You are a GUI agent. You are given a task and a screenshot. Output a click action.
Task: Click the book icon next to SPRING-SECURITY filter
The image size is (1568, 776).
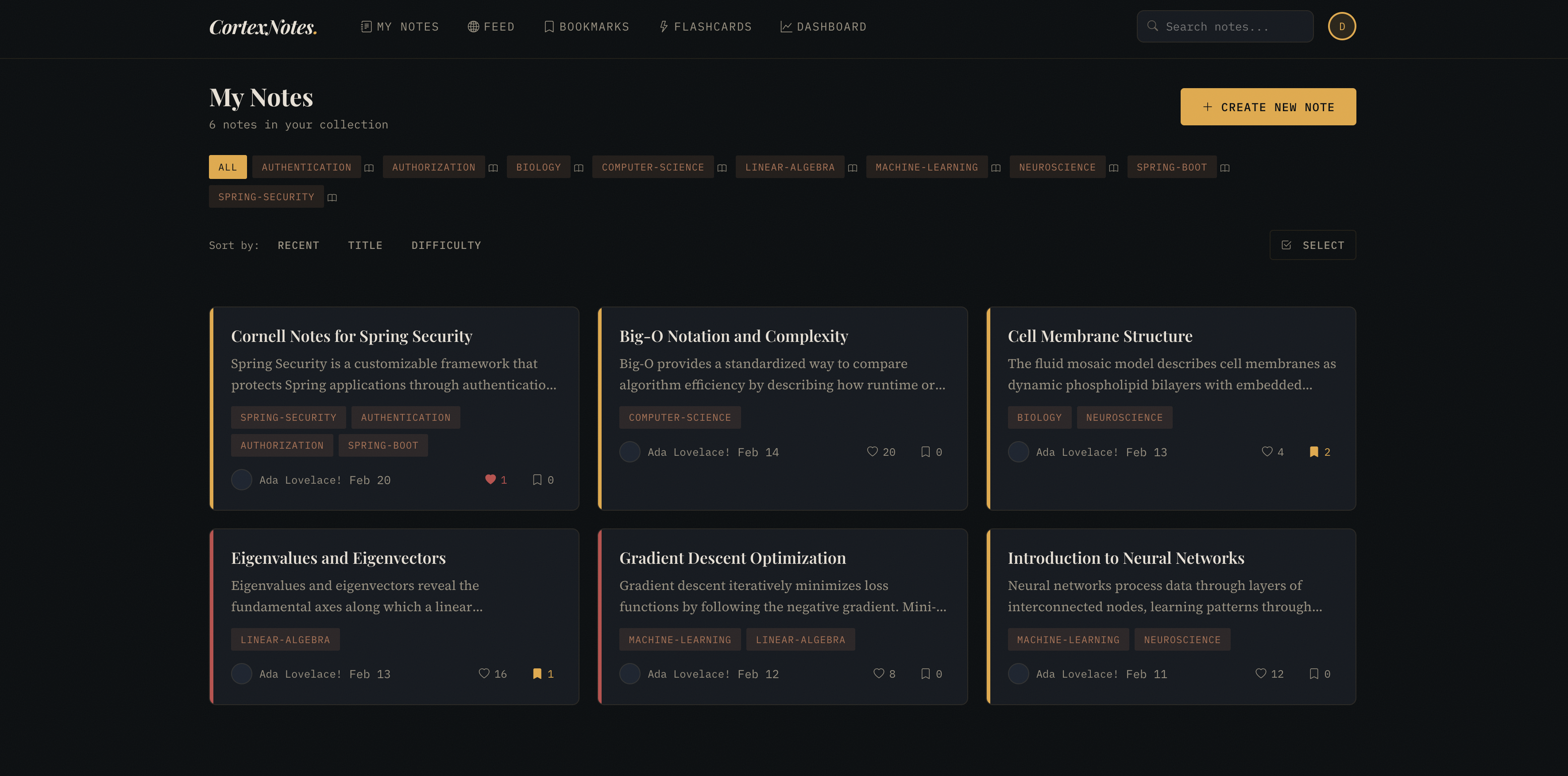tap(332, 198)
